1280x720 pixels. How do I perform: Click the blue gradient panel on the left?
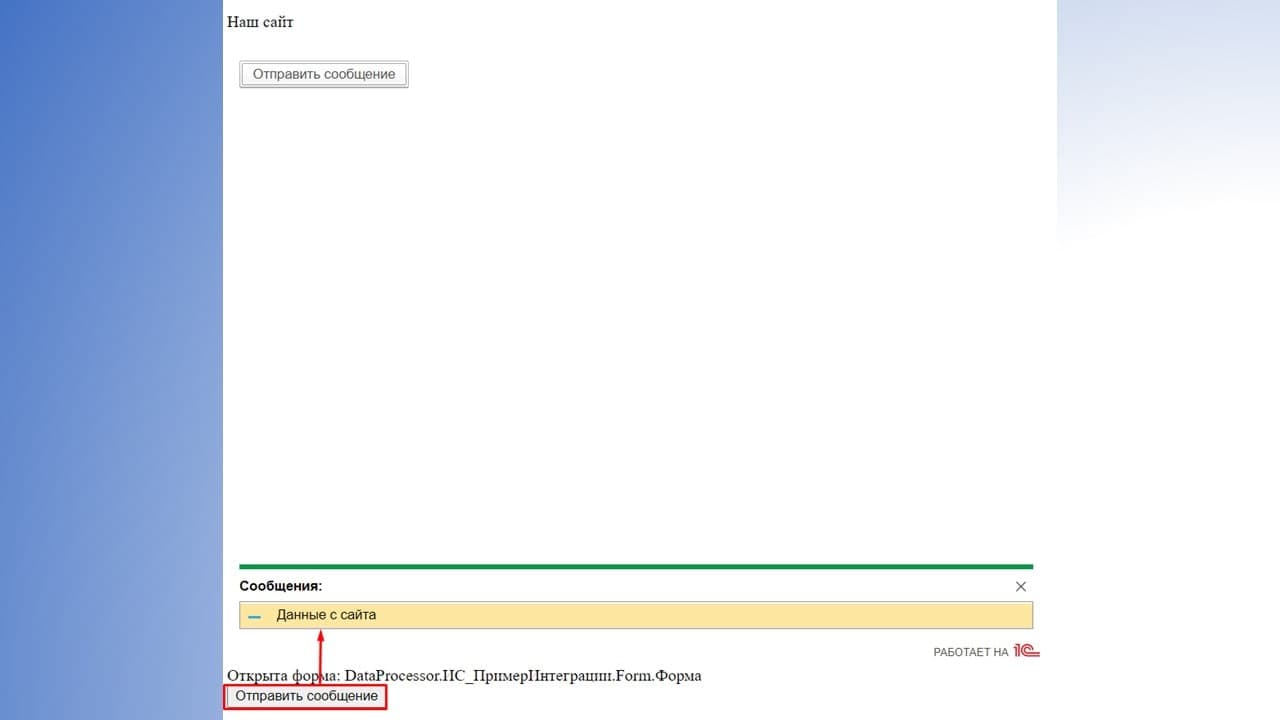[x=110, y=360]
